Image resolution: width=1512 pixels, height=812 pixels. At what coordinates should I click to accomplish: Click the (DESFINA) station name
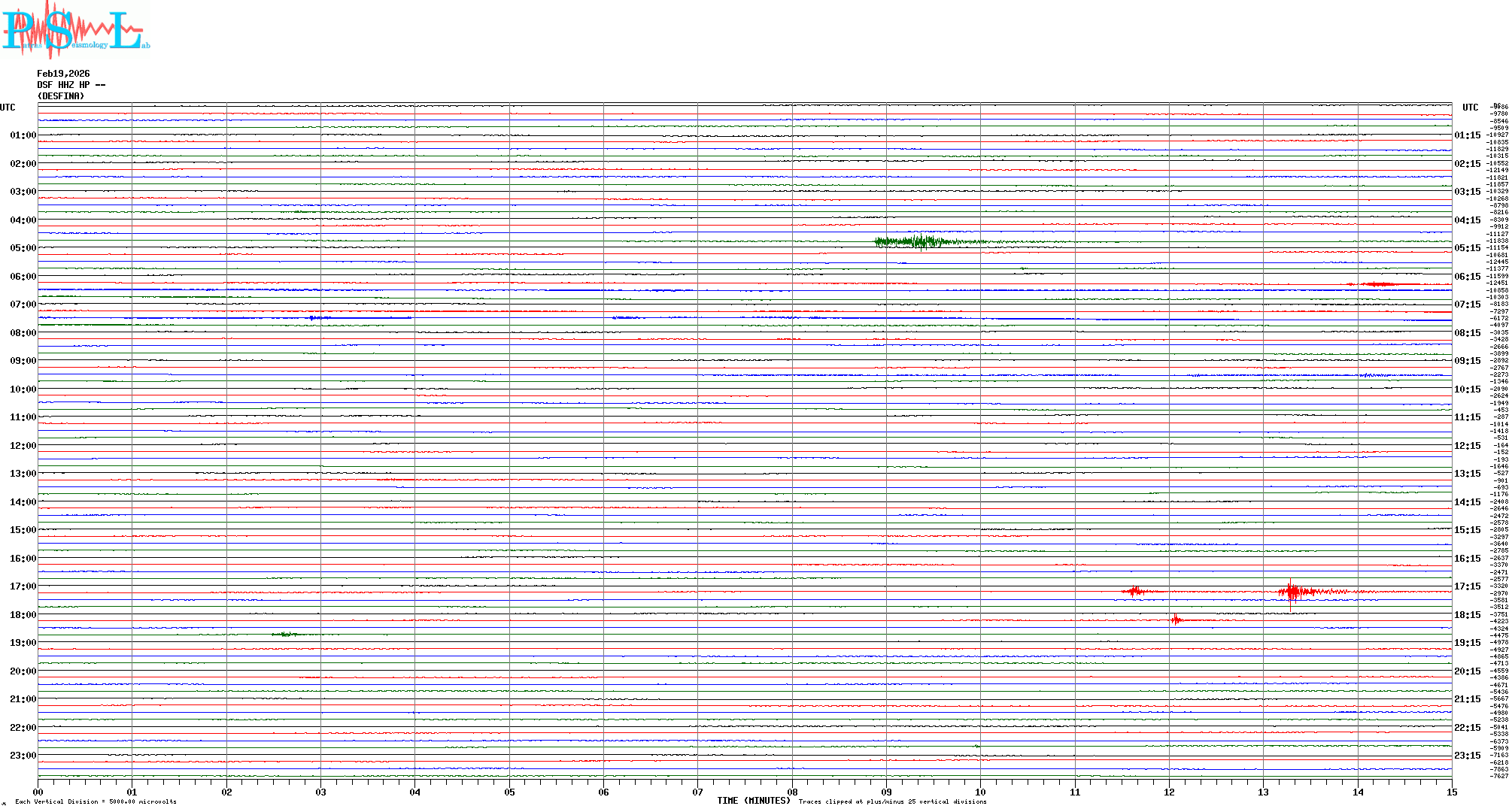61,96
